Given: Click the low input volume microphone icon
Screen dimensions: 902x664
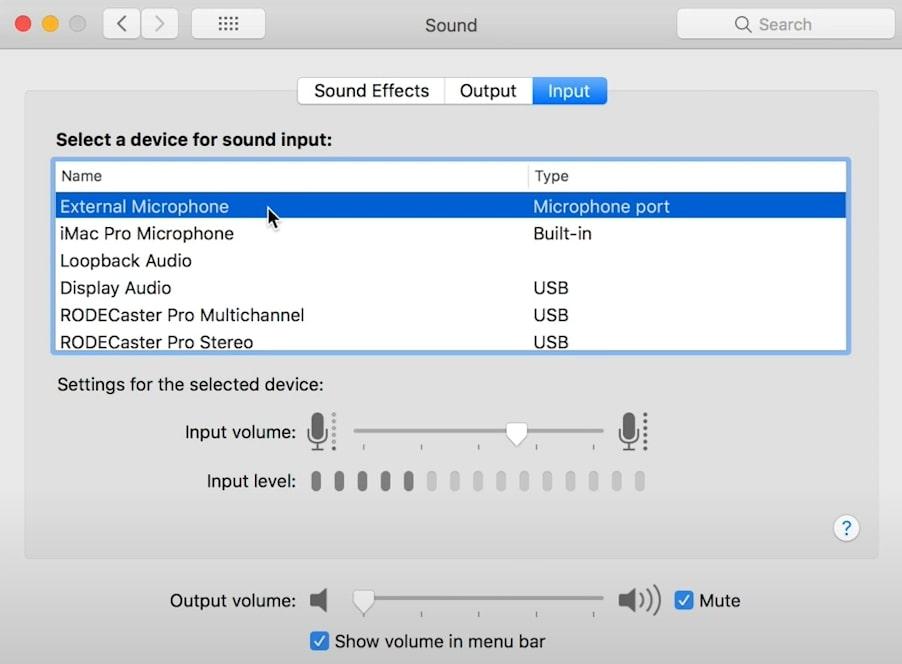Looking at the screenshot, I should click(320, 432).
